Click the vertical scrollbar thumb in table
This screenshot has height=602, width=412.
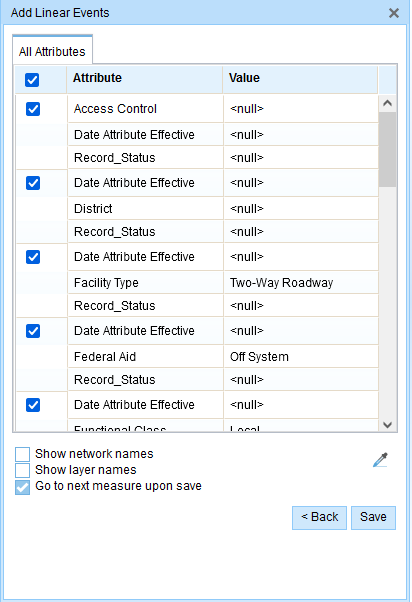[x=387, y=150]
